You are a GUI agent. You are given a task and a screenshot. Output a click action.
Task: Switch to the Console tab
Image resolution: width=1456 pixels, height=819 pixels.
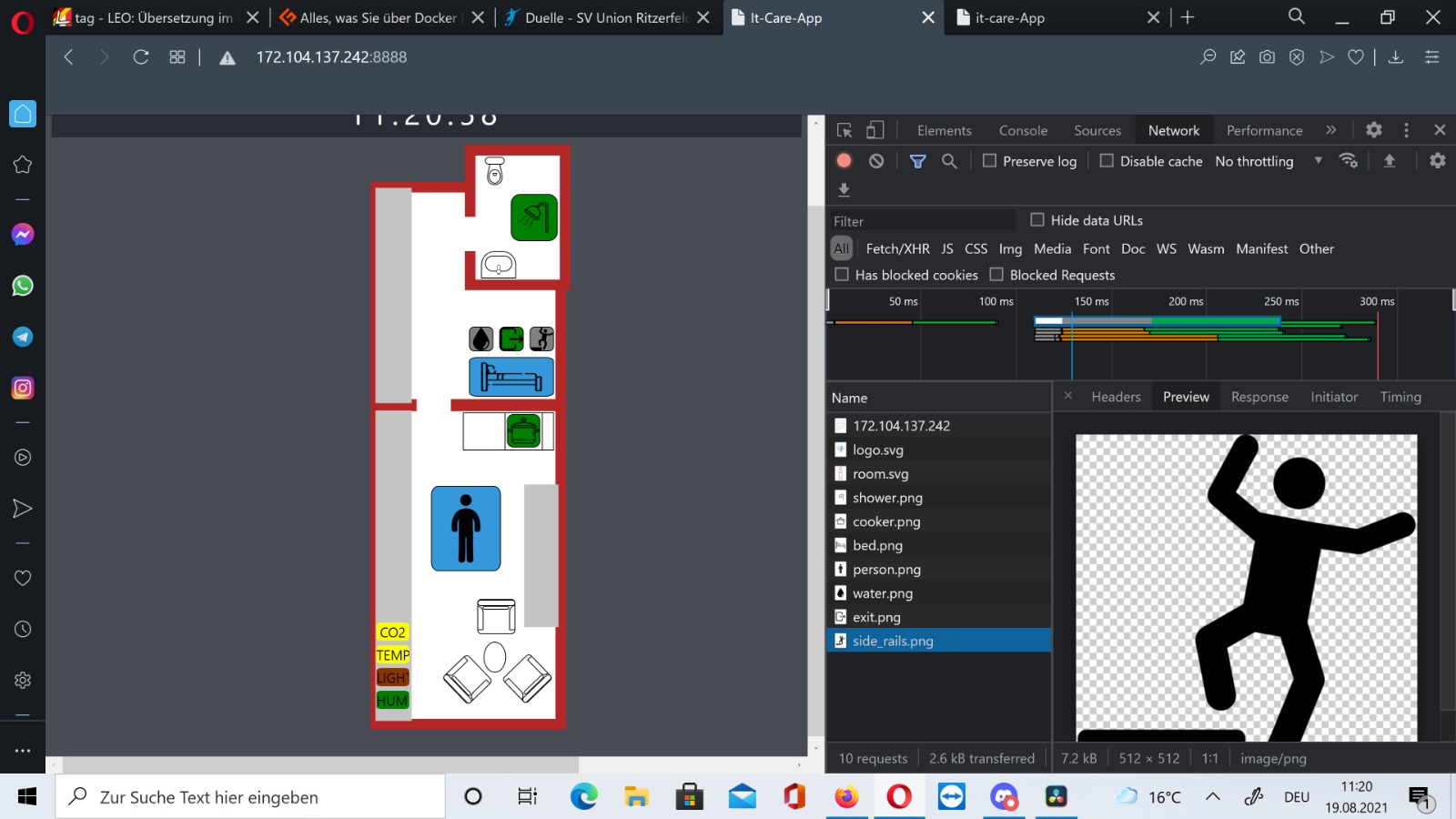(x=1023, y=130)
